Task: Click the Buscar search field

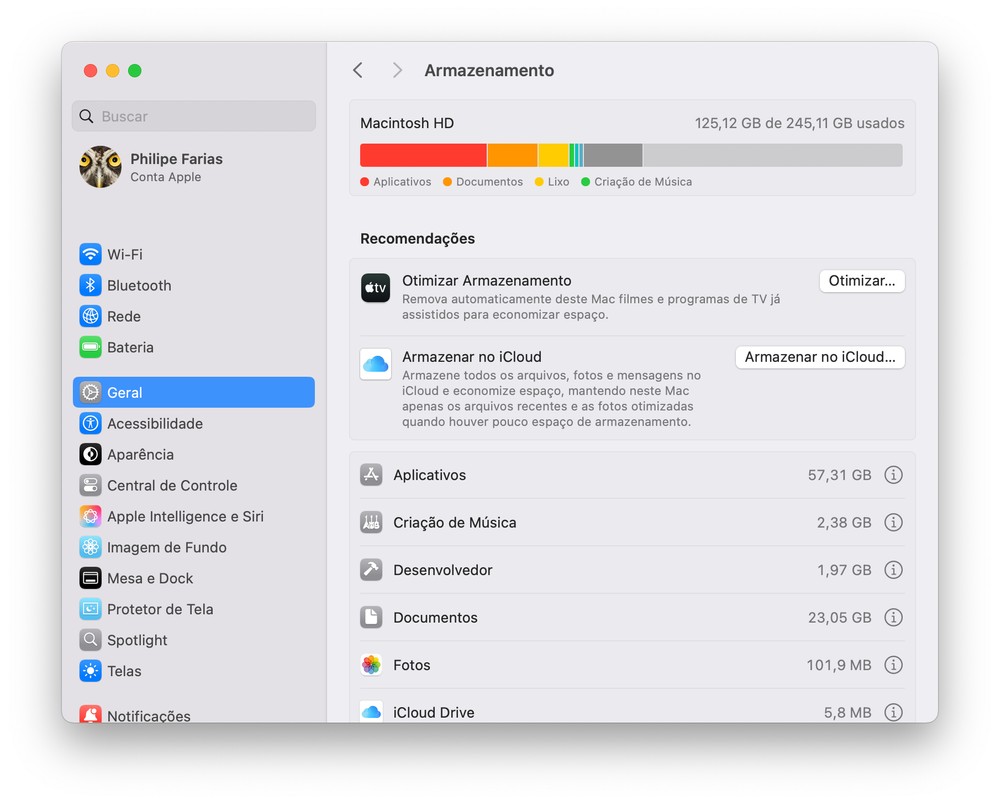Action: pyautogui.click(x=194, y=116)
